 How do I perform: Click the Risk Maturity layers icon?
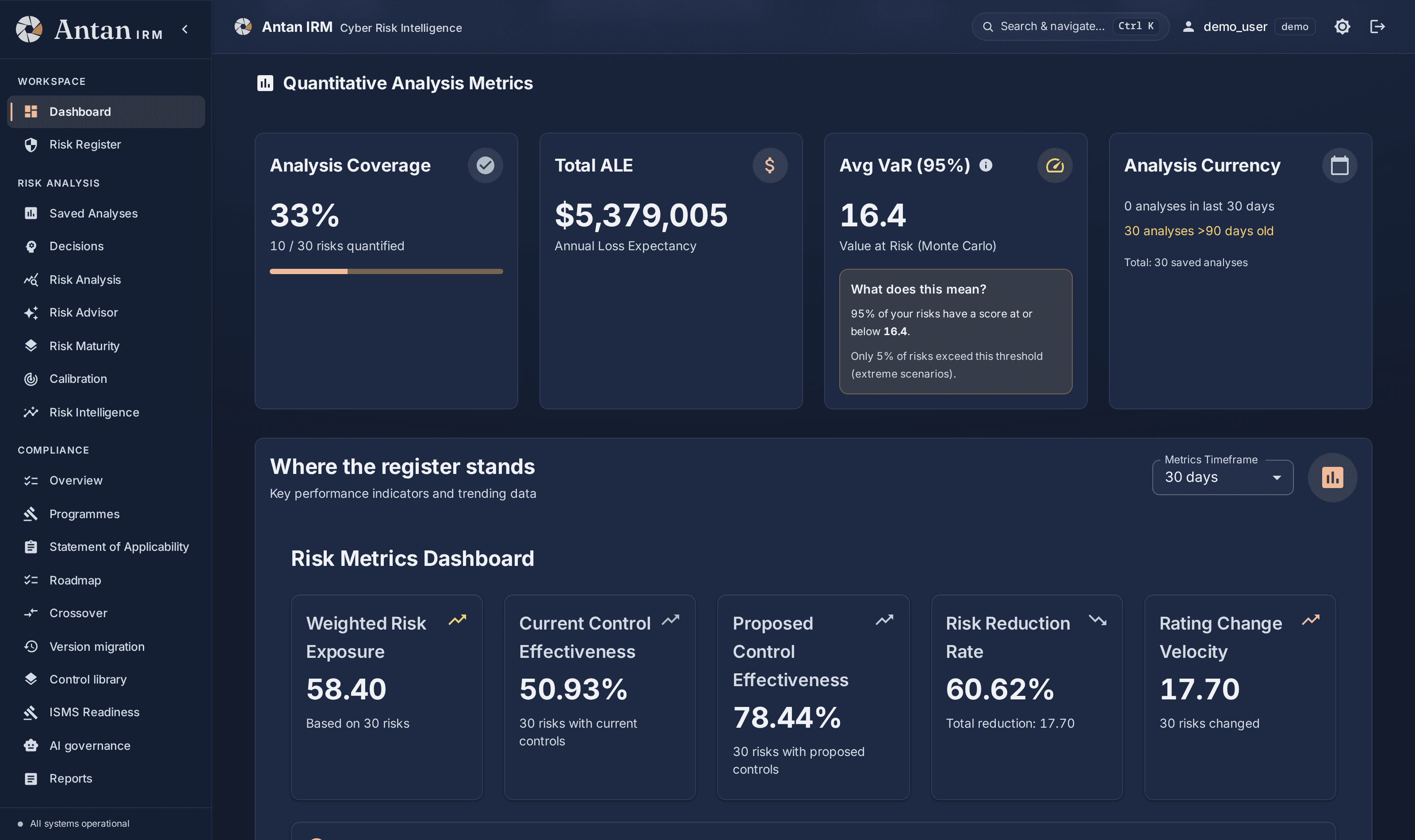point(31,346)
